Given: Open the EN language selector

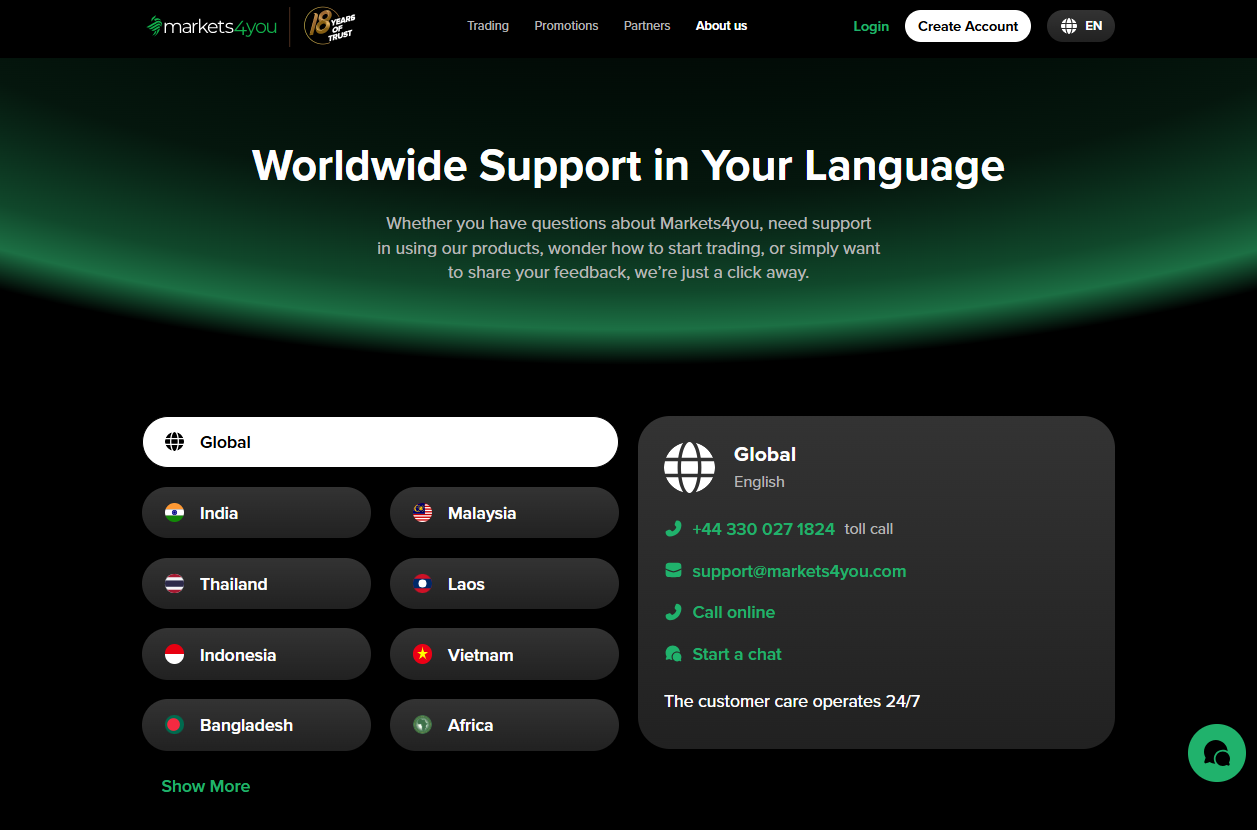Looking at the screenshot, I should (1080, 26).
